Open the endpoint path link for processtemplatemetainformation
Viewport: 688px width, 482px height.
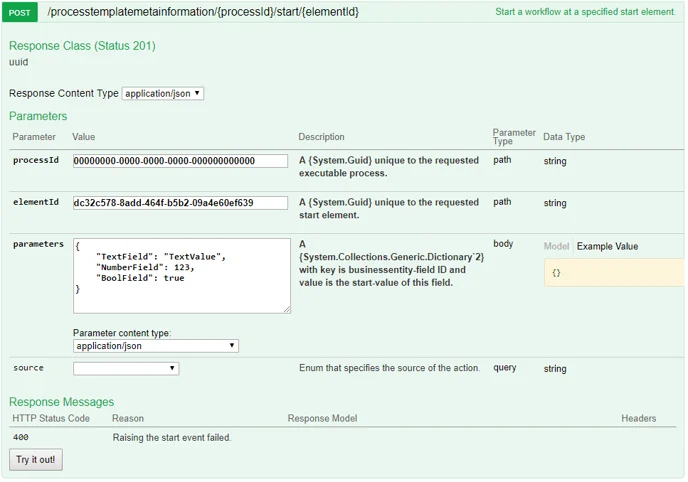point(202,12)
